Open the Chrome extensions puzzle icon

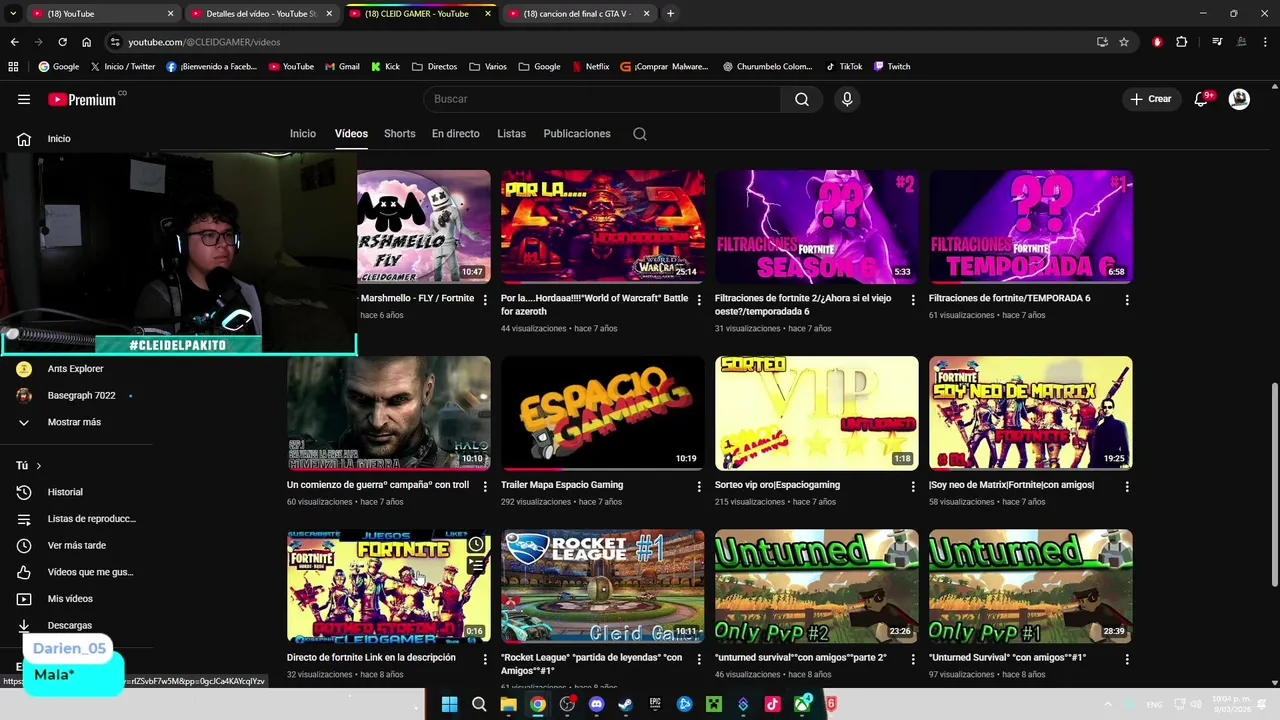click(1182, 42)
